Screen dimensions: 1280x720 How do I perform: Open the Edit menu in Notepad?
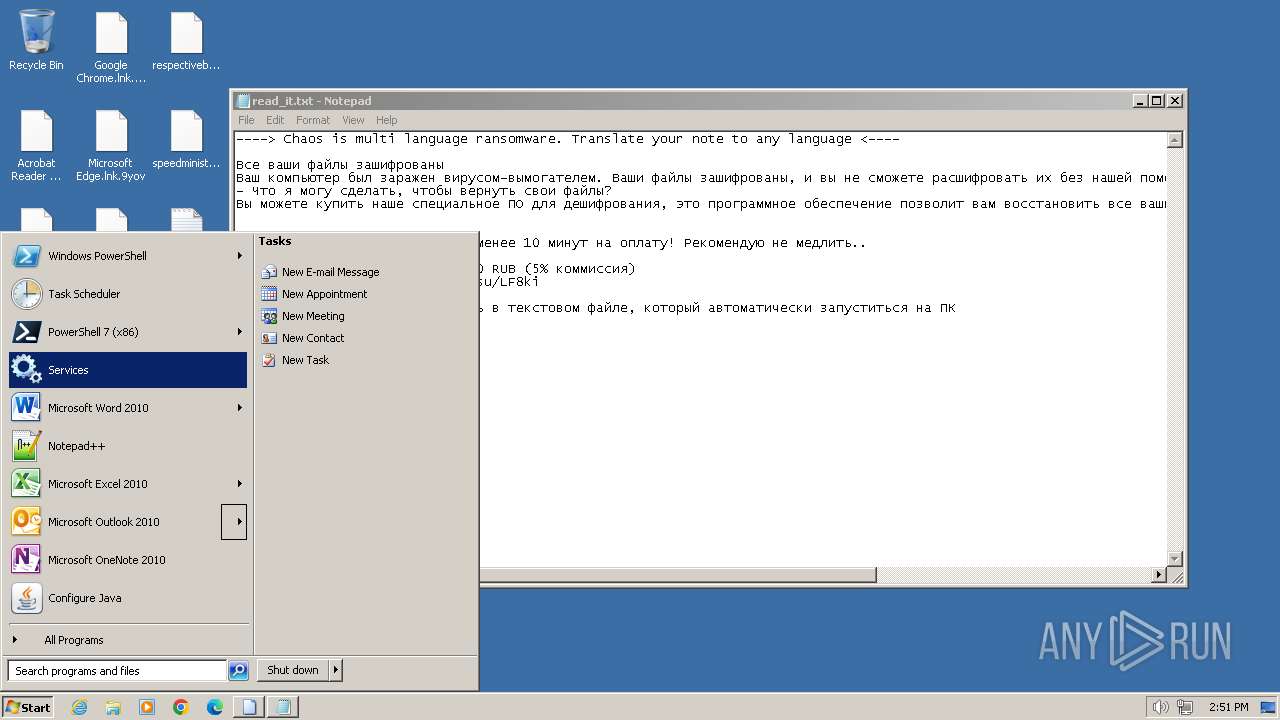pos(275,120)
